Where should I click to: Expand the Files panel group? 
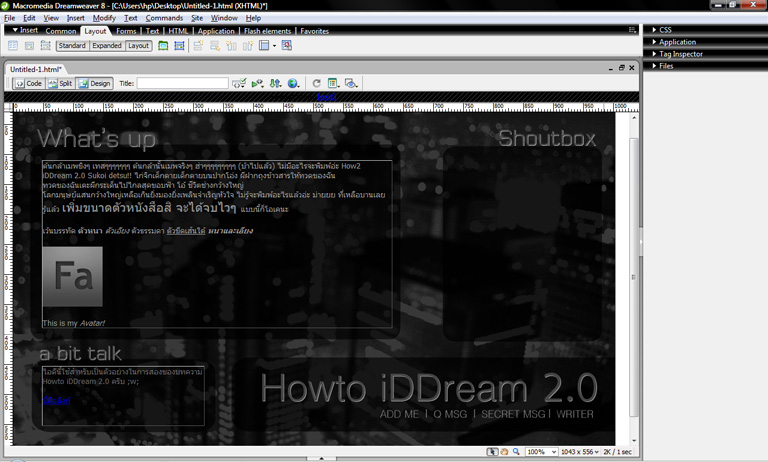pyautogui.click(x=666, y=66)
